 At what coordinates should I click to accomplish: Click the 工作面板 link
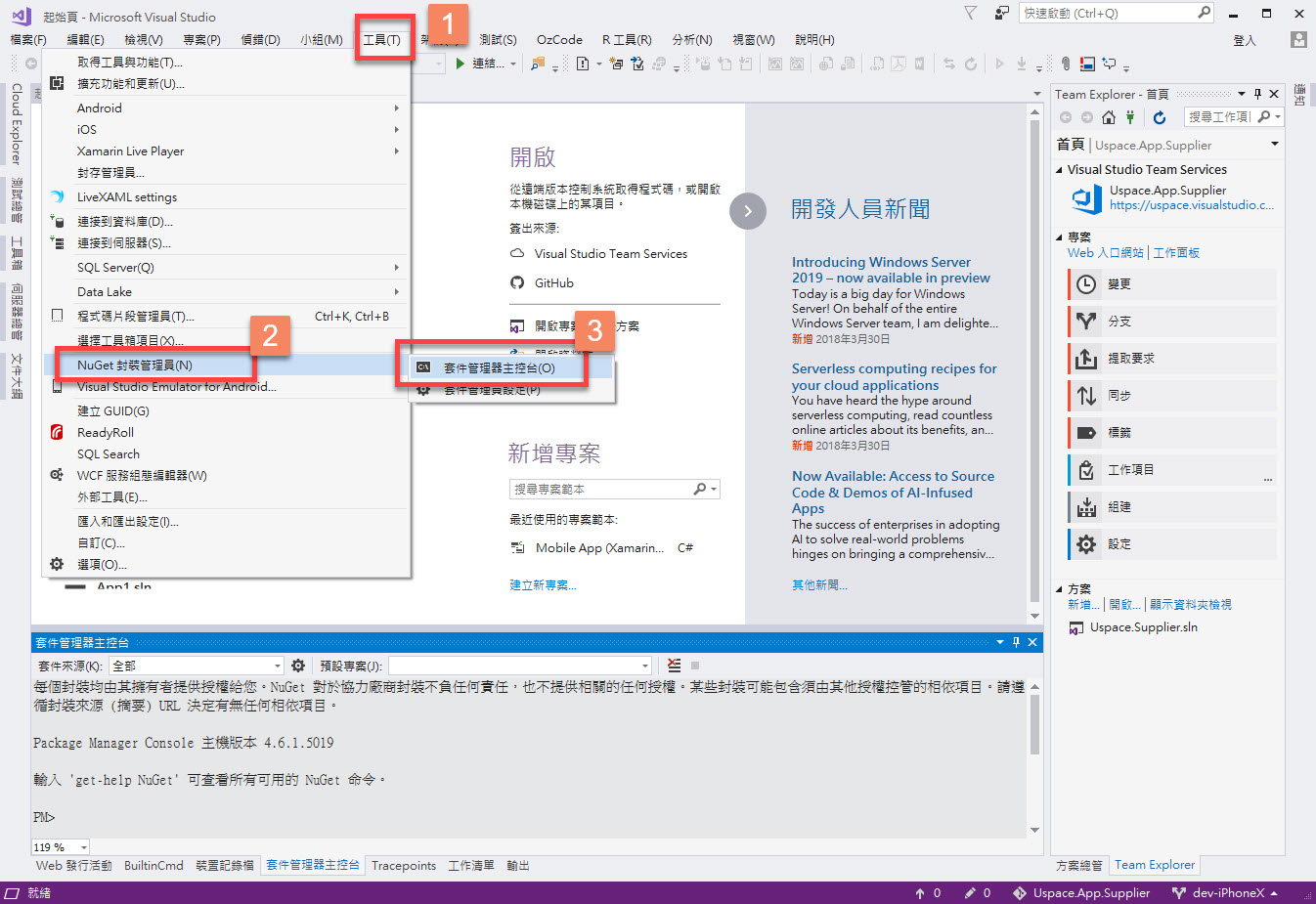click(1176, 252)
